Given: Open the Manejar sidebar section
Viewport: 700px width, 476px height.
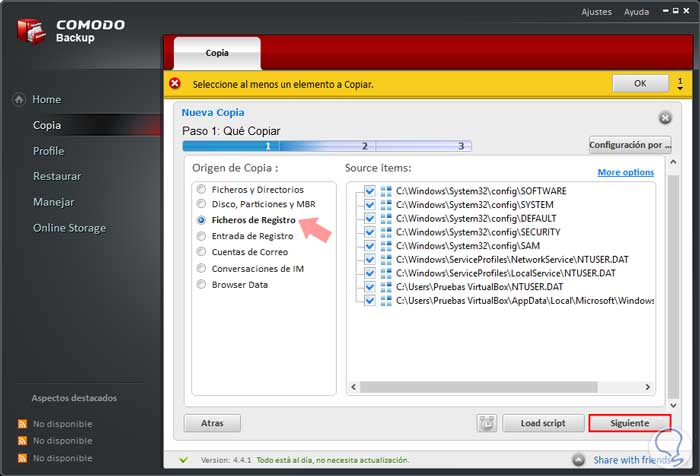Looking at the screenshot, I should point(54,202).
